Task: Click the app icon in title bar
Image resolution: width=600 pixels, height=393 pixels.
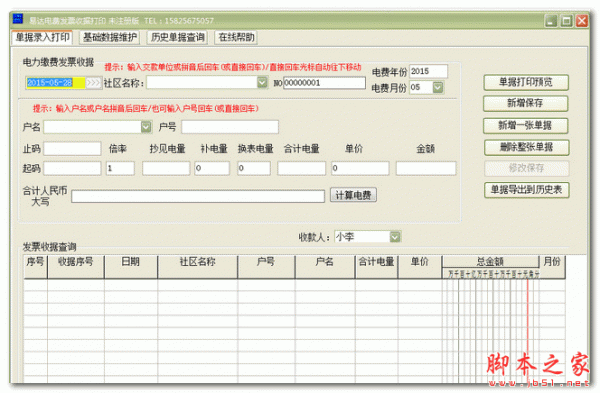Action: pos(18,19)
